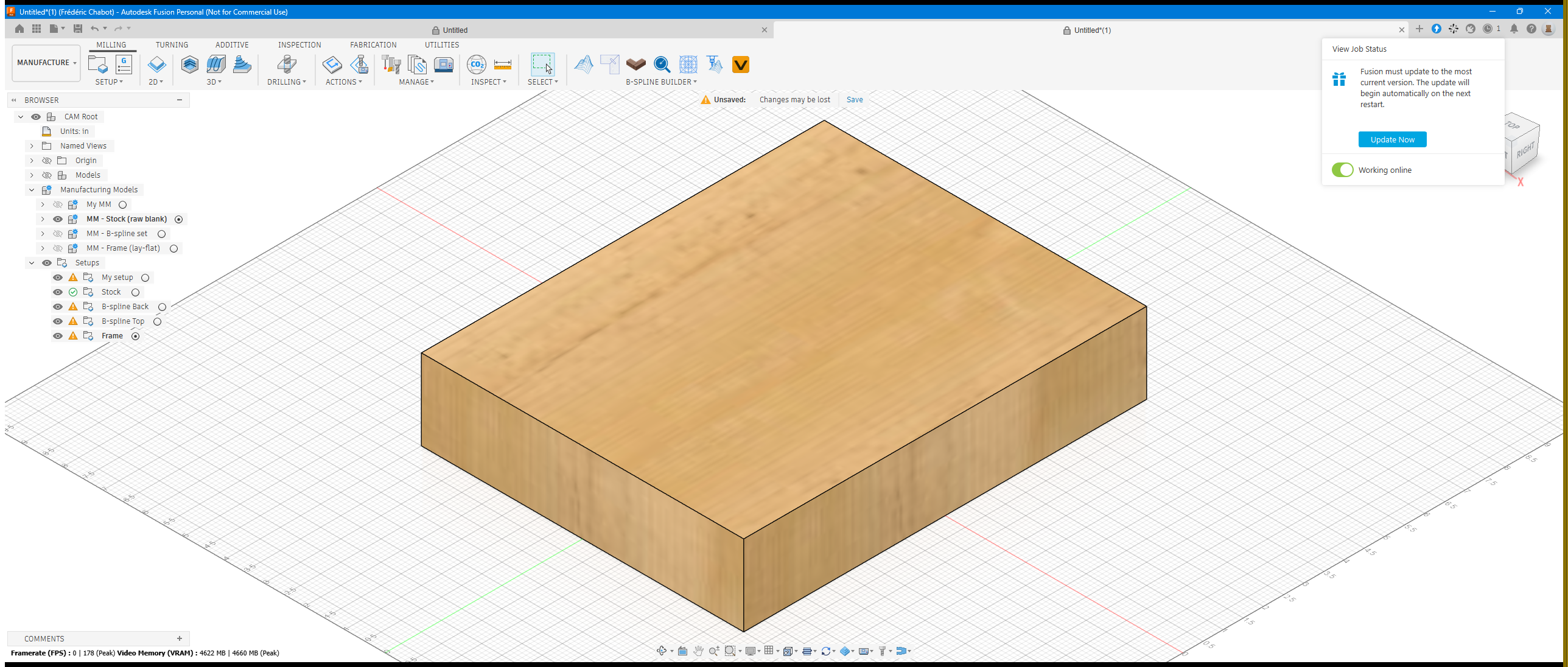Switch to the ADDITIVE tab
Image resolution: width=1568 pixels, height=667 pixels.
pyautogui.click(x=232, y=45)
